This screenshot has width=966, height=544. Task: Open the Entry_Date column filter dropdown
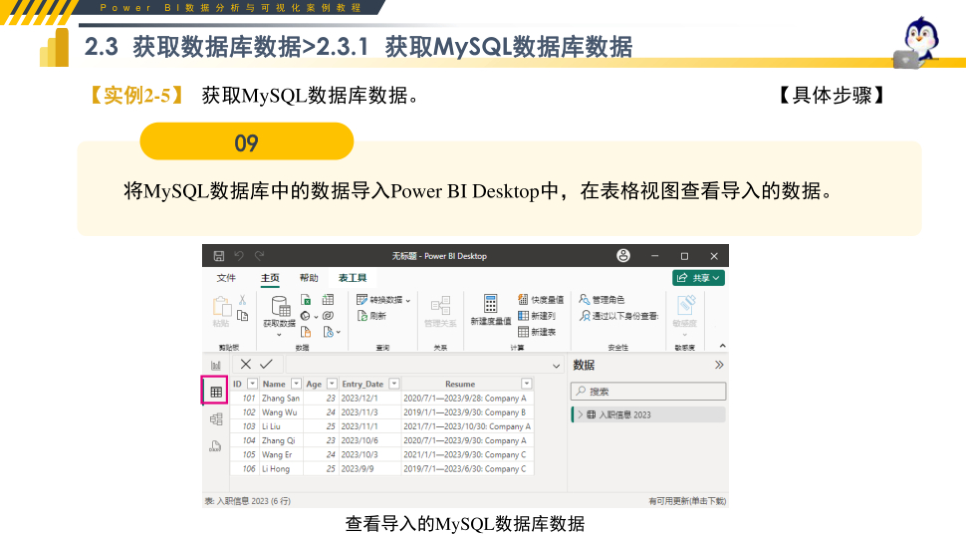tap(394, 384)
